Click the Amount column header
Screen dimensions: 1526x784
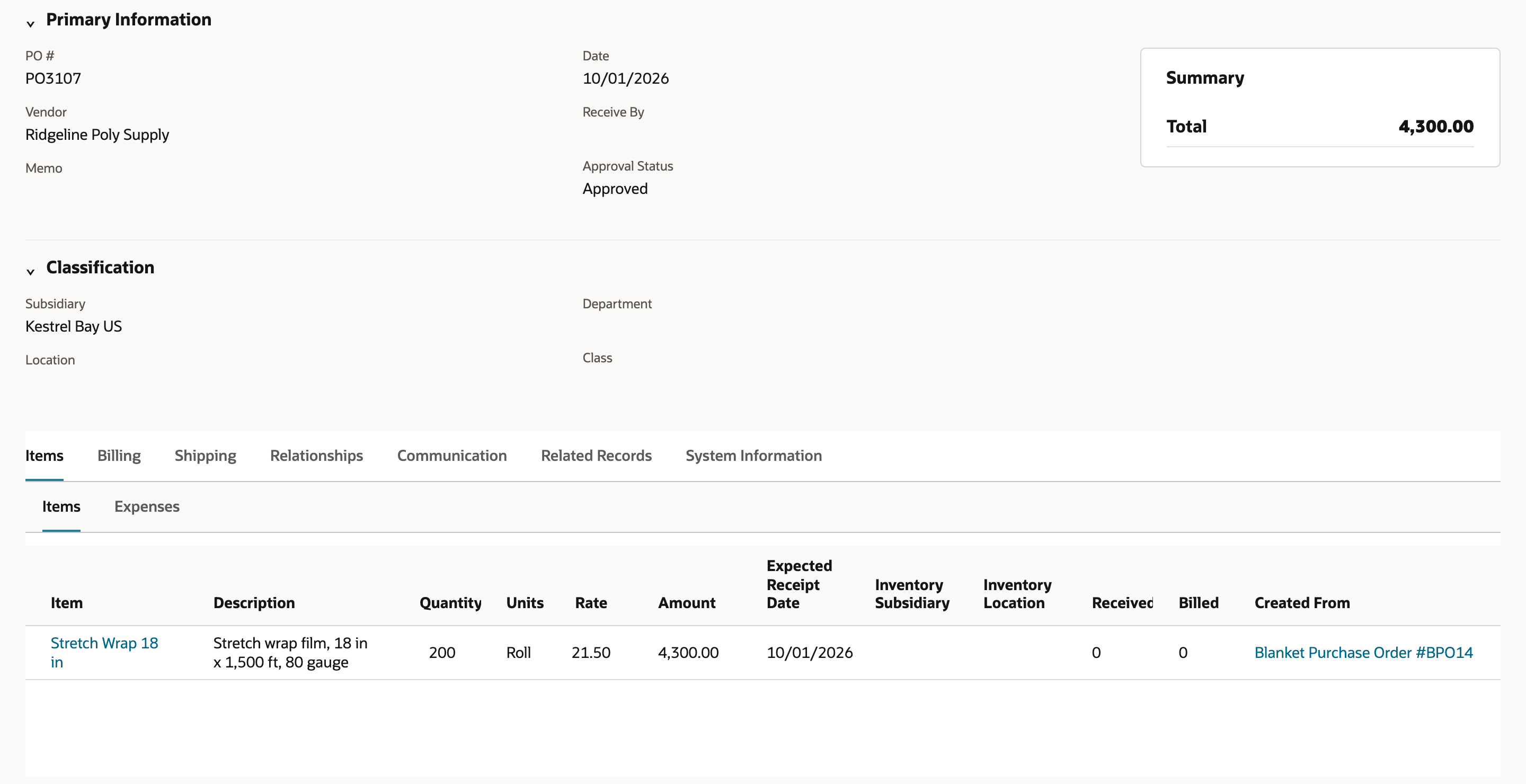tap(687, 603)
